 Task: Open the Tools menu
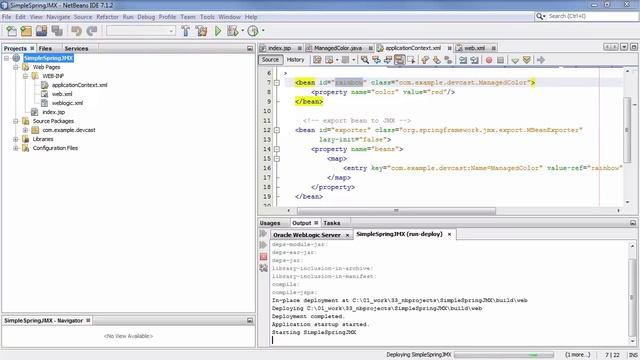coord(207,17)
